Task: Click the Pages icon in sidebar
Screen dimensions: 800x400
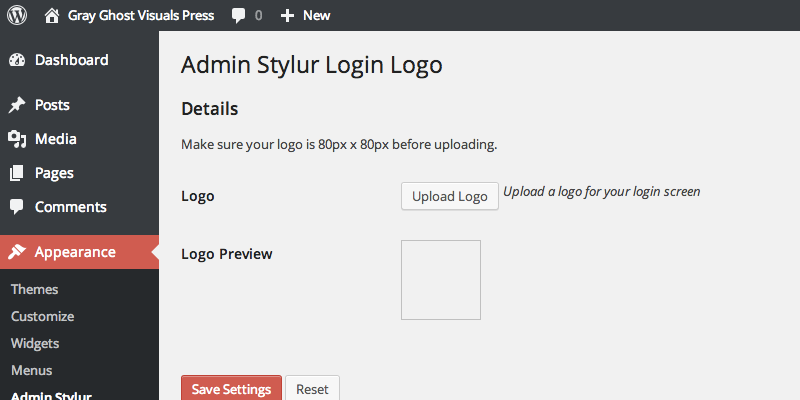Action: click(17, 173)
